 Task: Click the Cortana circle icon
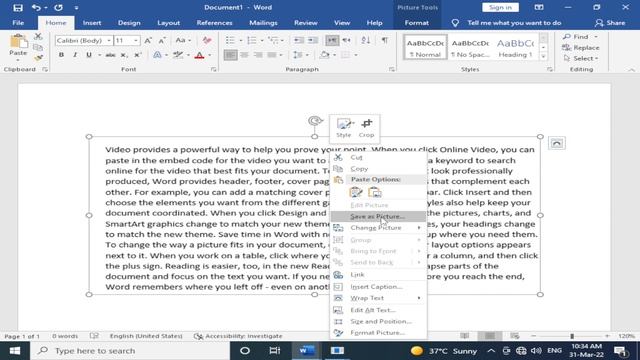click(245, 351)
